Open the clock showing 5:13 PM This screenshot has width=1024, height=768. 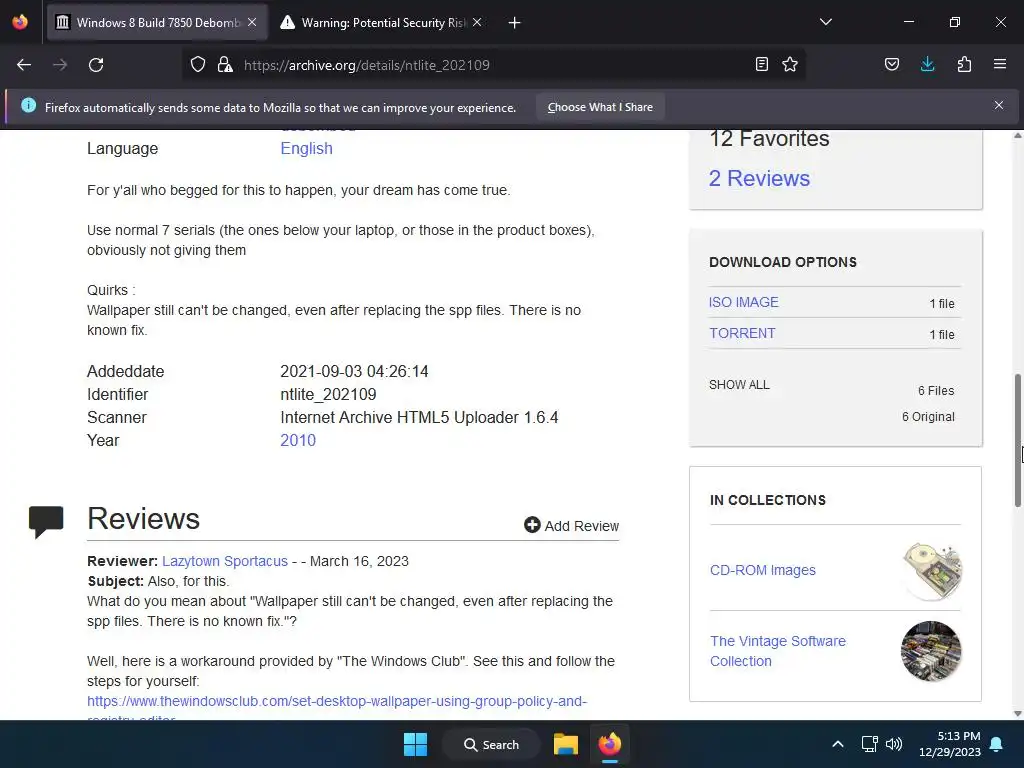point(950,744)
